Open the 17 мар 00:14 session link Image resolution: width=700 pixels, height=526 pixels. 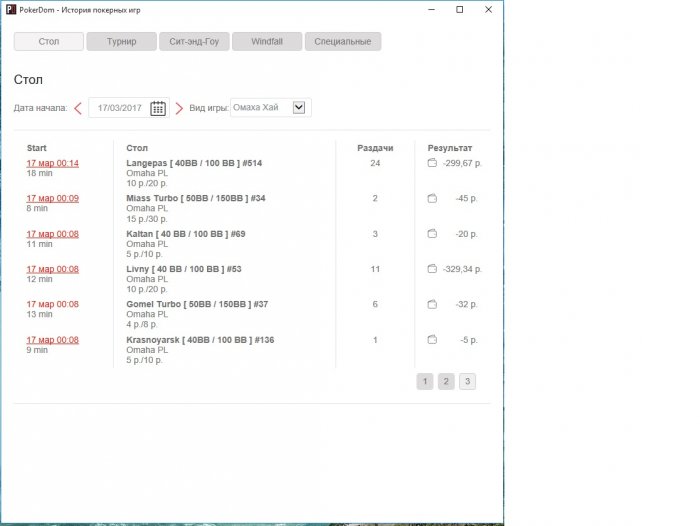tap(52, 163)
